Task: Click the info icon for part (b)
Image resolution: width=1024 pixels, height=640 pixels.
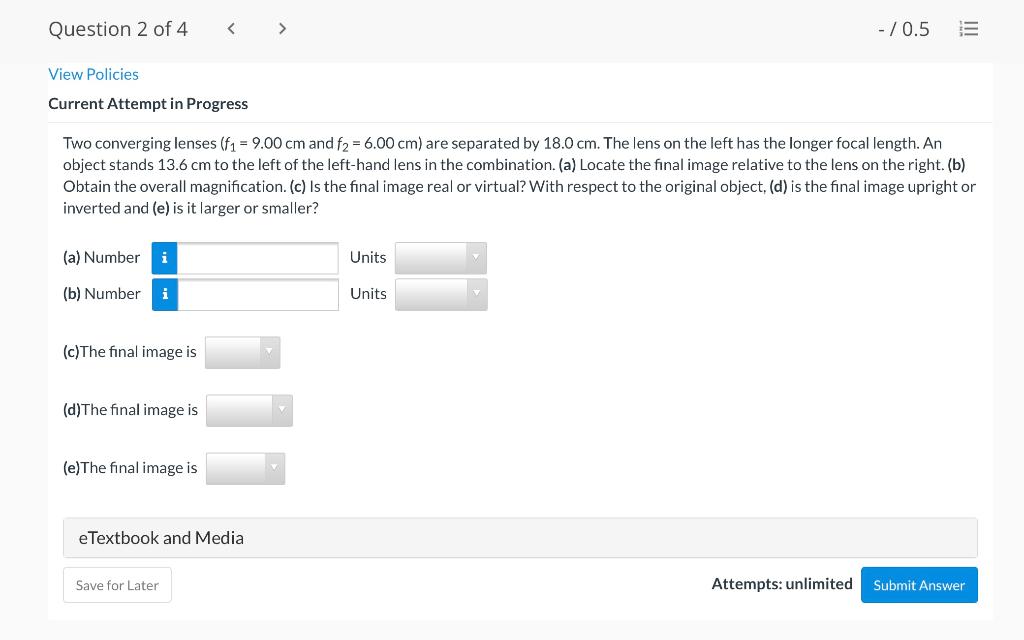Action: (165, 295)
